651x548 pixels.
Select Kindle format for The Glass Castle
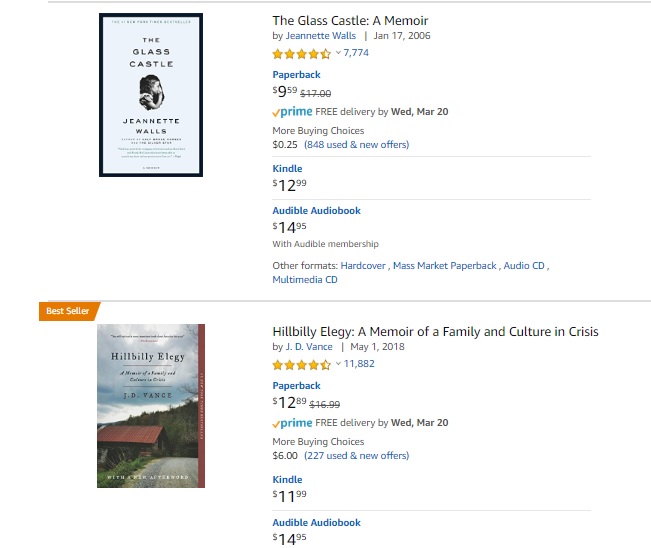tap(287, 169)
